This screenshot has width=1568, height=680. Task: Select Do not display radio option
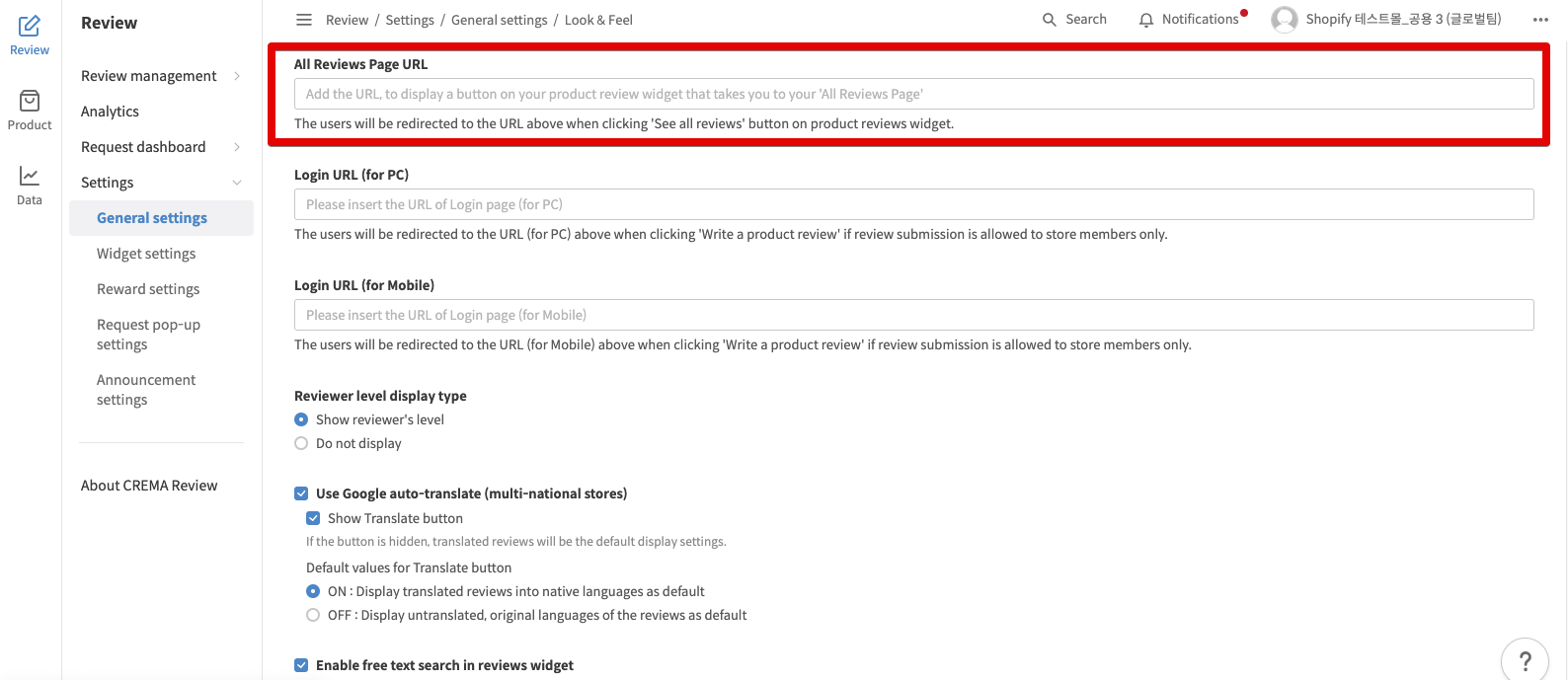coord(301,443)
